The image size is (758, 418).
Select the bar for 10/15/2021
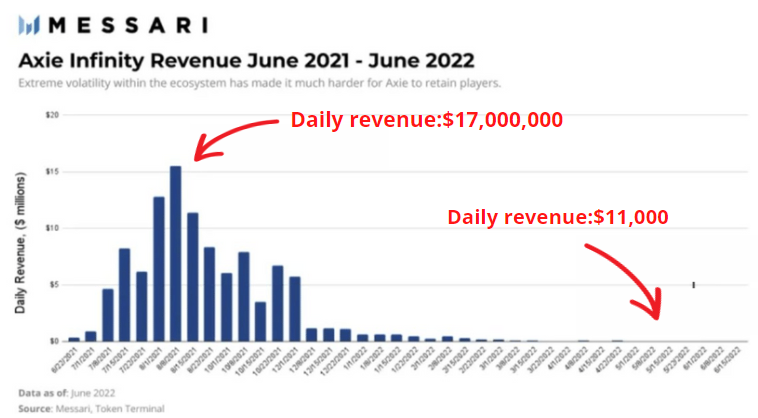(260, 322)
